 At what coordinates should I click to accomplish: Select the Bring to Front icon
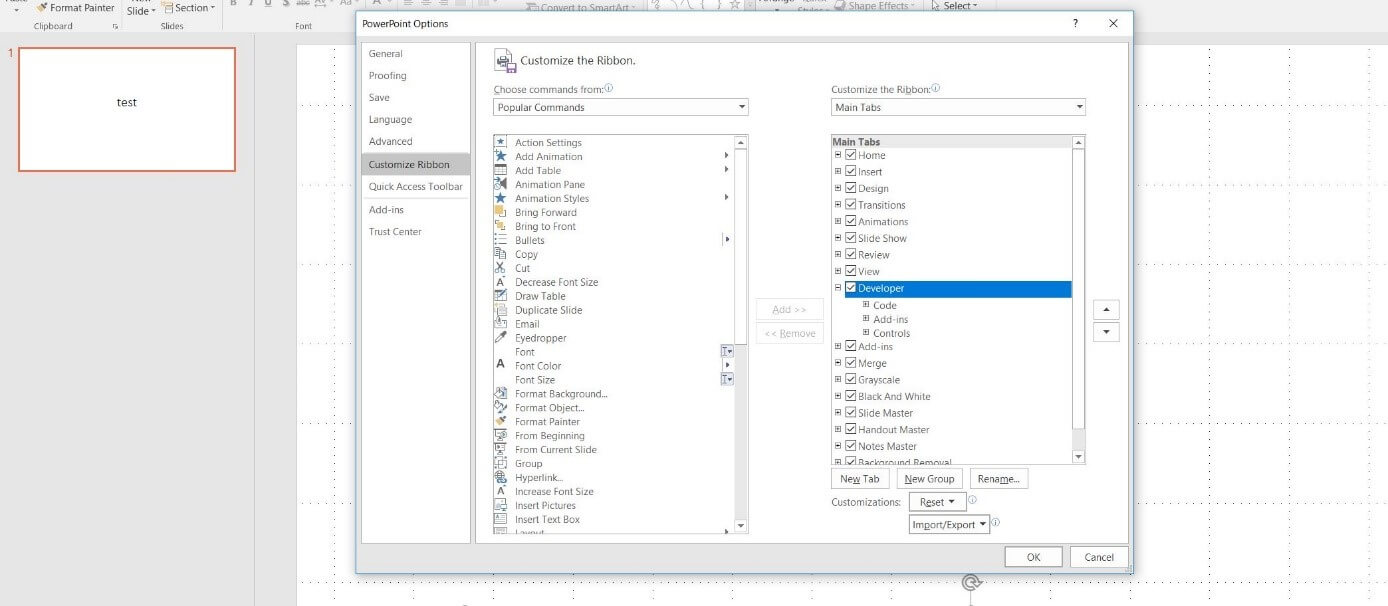(501, 226)
